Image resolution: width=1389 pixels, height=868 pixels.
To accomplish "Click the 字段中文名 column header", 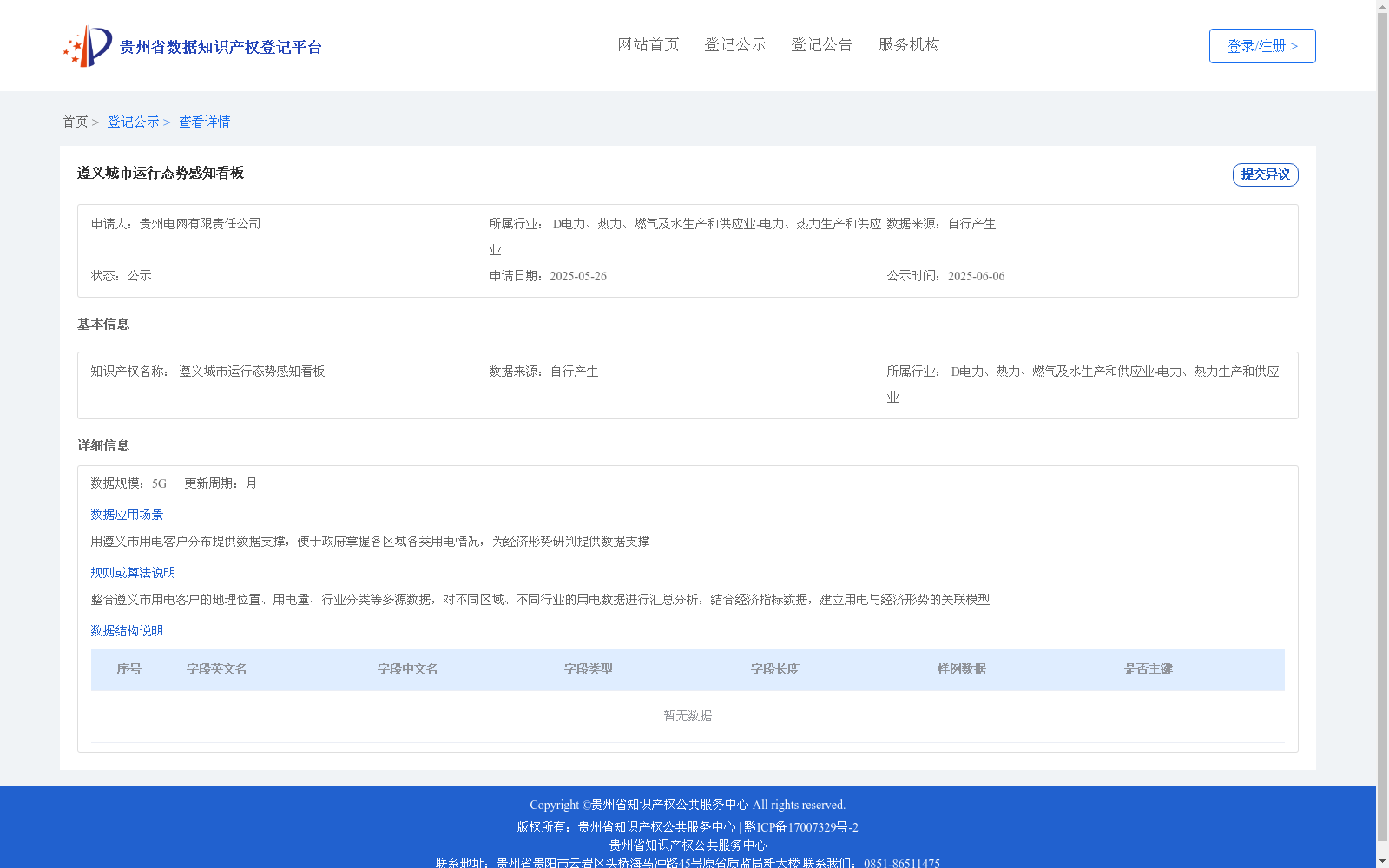I will tap(408, 669).
